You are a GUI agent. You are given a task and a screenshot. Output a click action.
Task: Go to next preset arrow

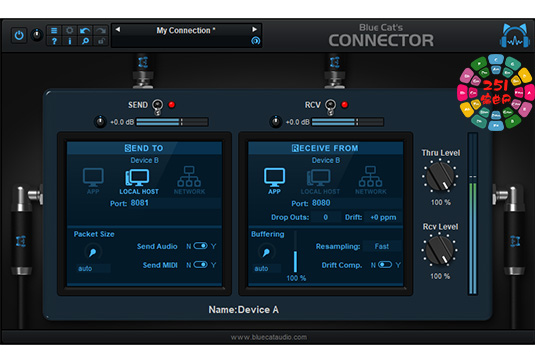click(x=255, y=29)
